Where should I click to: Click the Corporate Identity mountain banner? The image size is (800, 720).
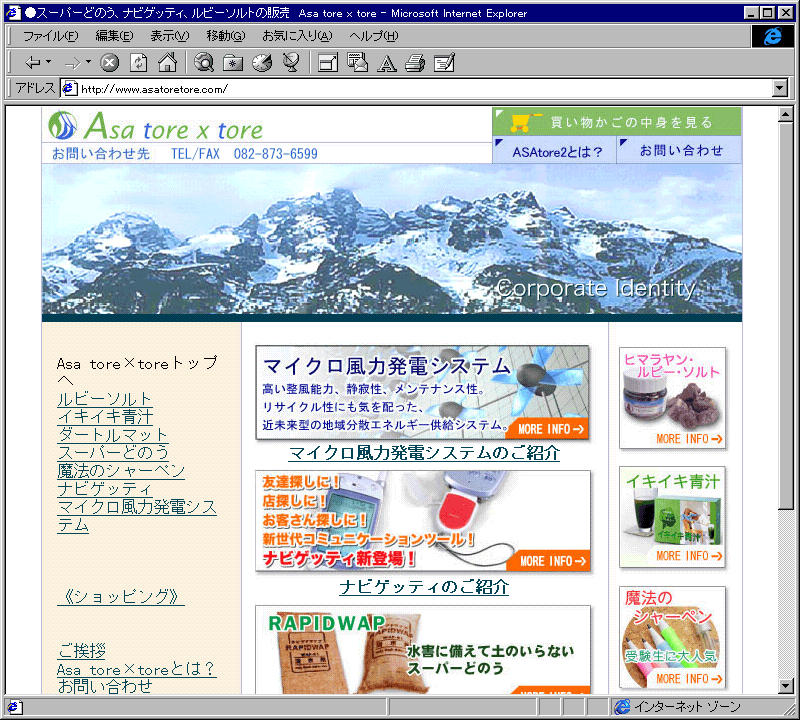pos(392,239)
